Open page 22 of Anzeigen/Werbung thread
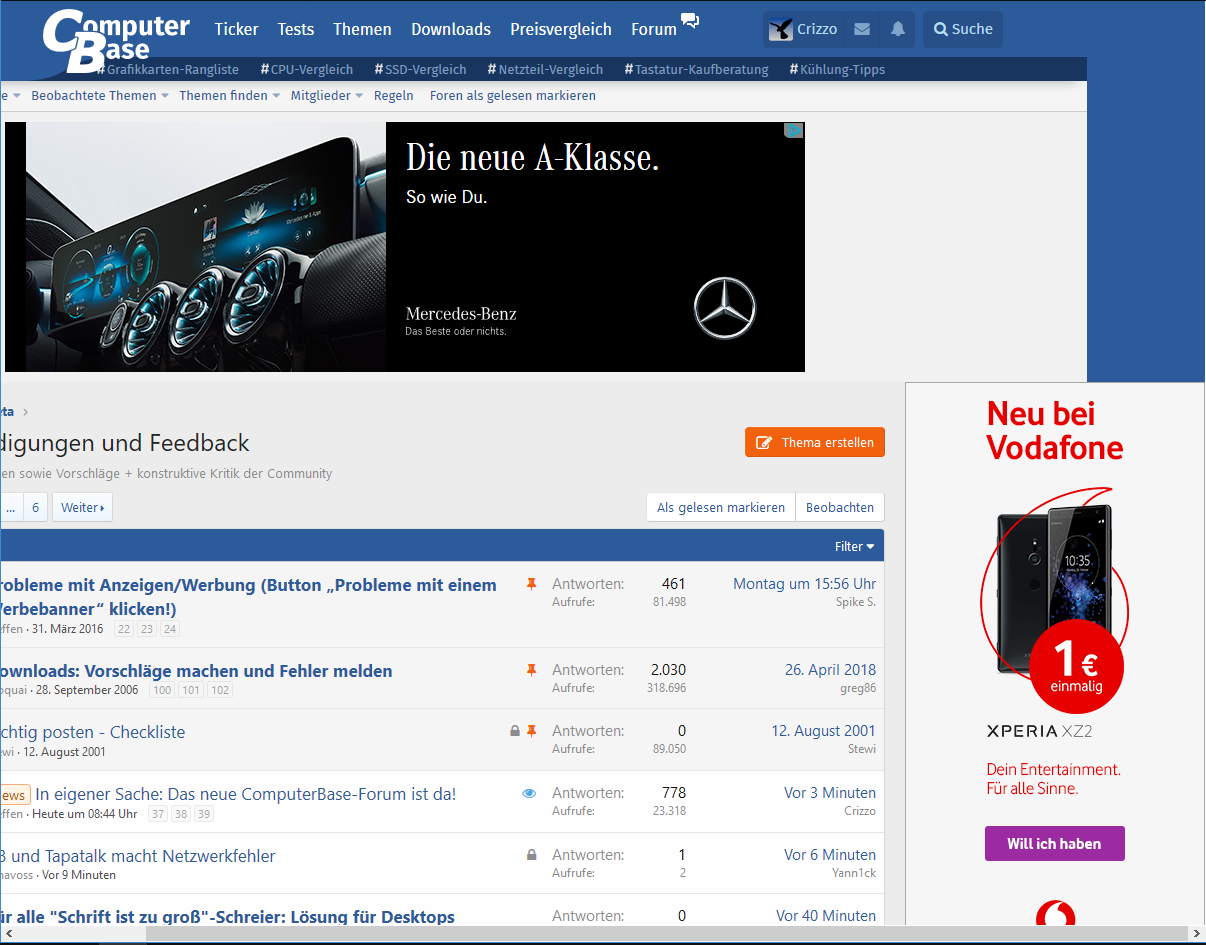Viewport: 1206px width, 945px height. point(124,629)
